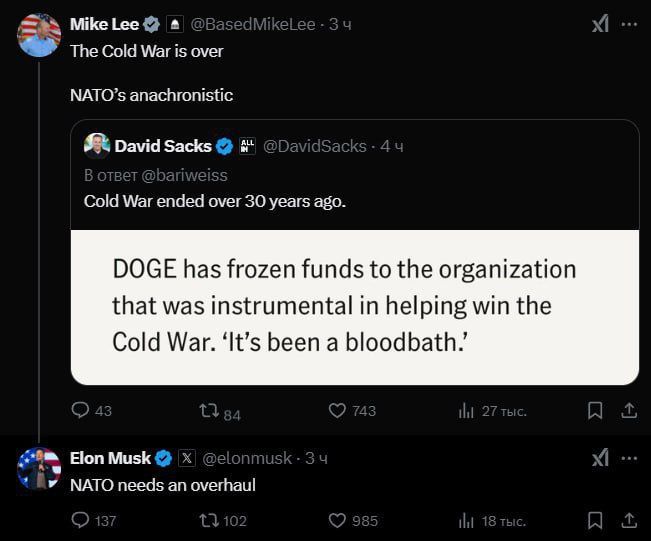Image resolution: width=651 pixels, height=541 pixels.
Task: View analytics on Elon Musk's post
Action: coord(465,520)
